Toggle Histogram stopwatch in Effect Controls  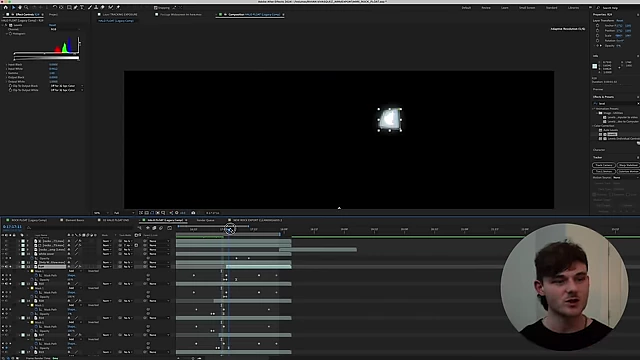(10, 33)
